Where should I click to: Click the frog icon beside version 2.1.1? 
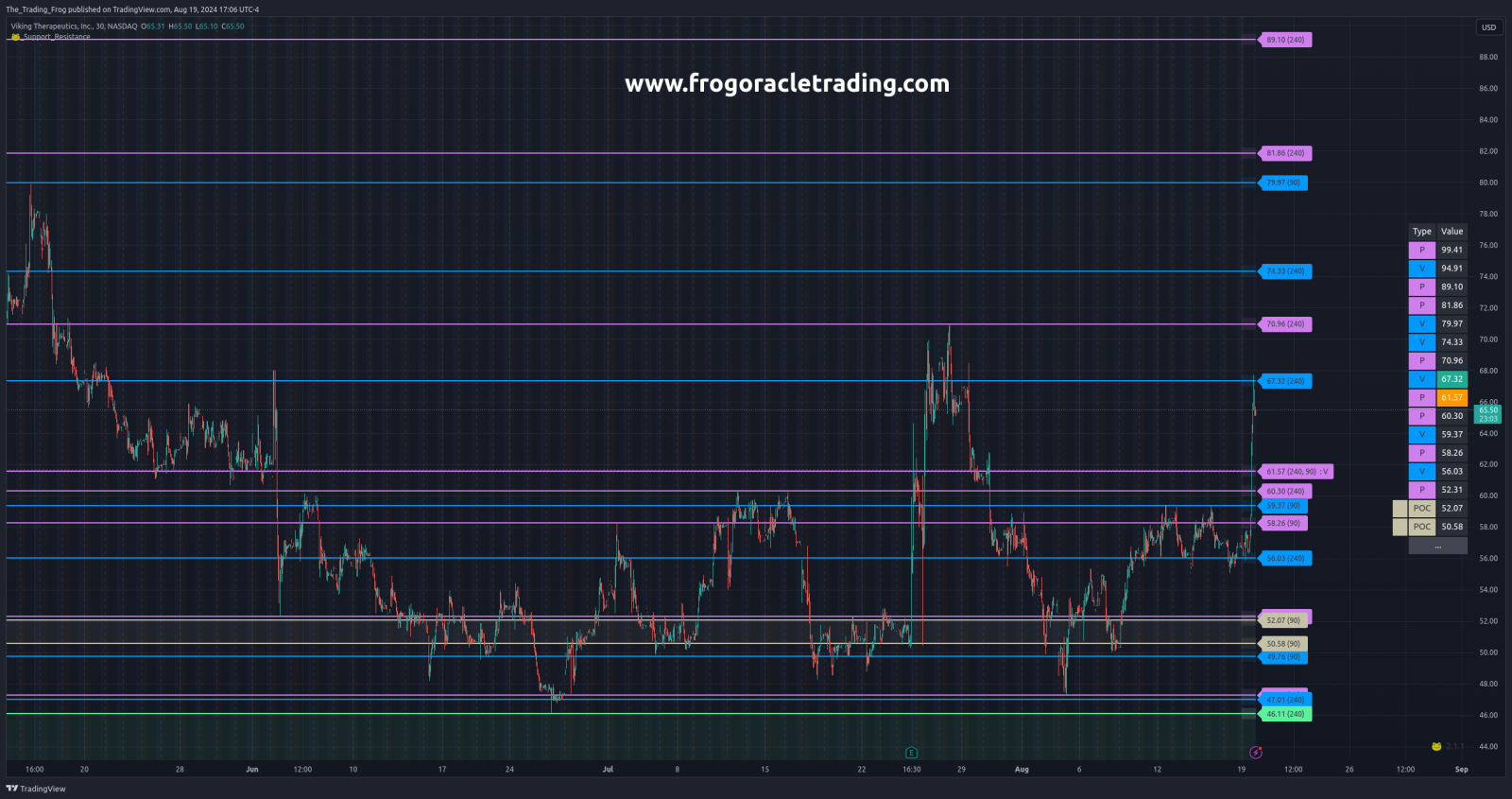click(x=1436, y=746)
